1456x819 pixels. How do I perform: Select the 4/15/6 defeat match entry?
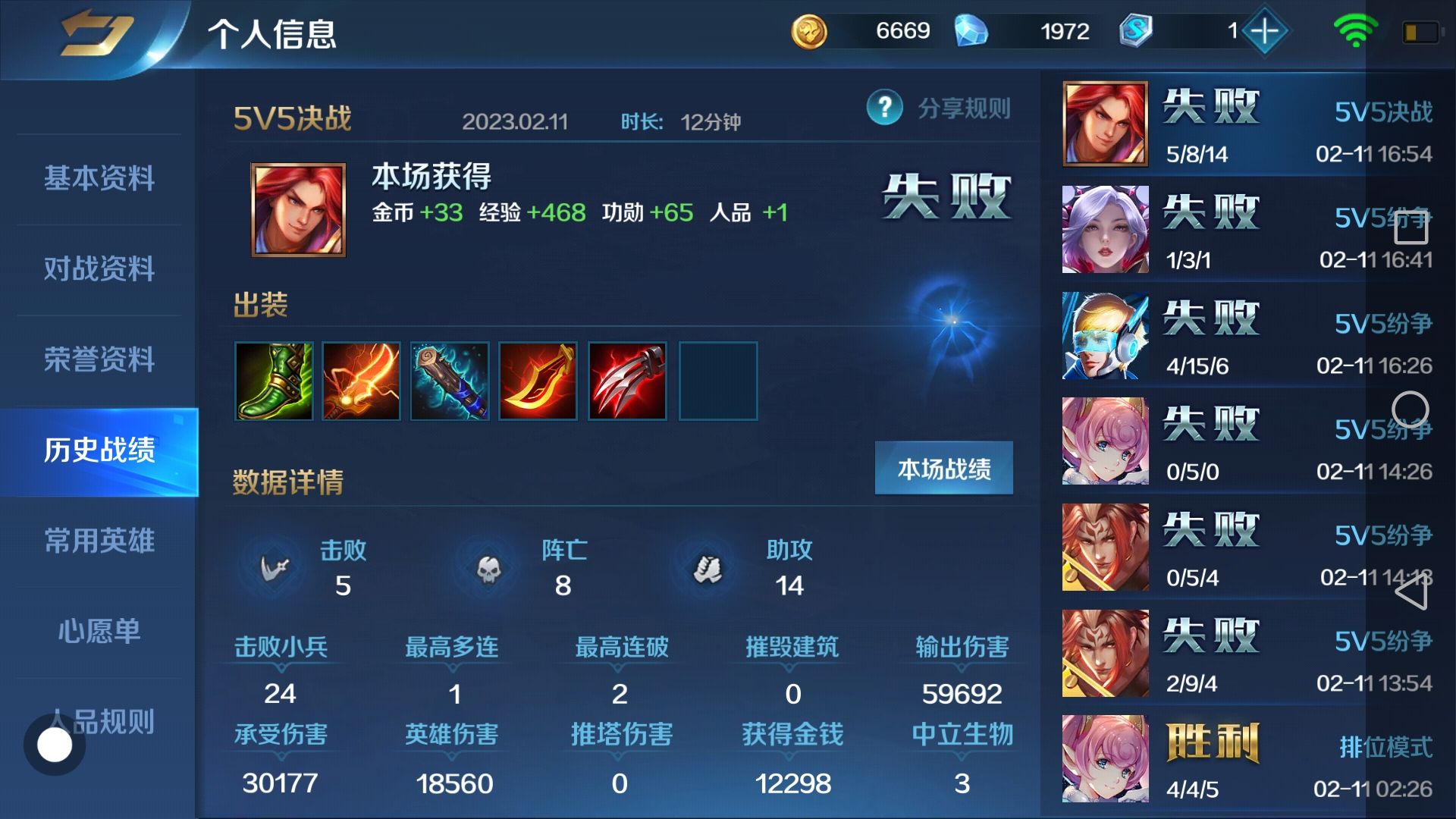(1247, 336)
